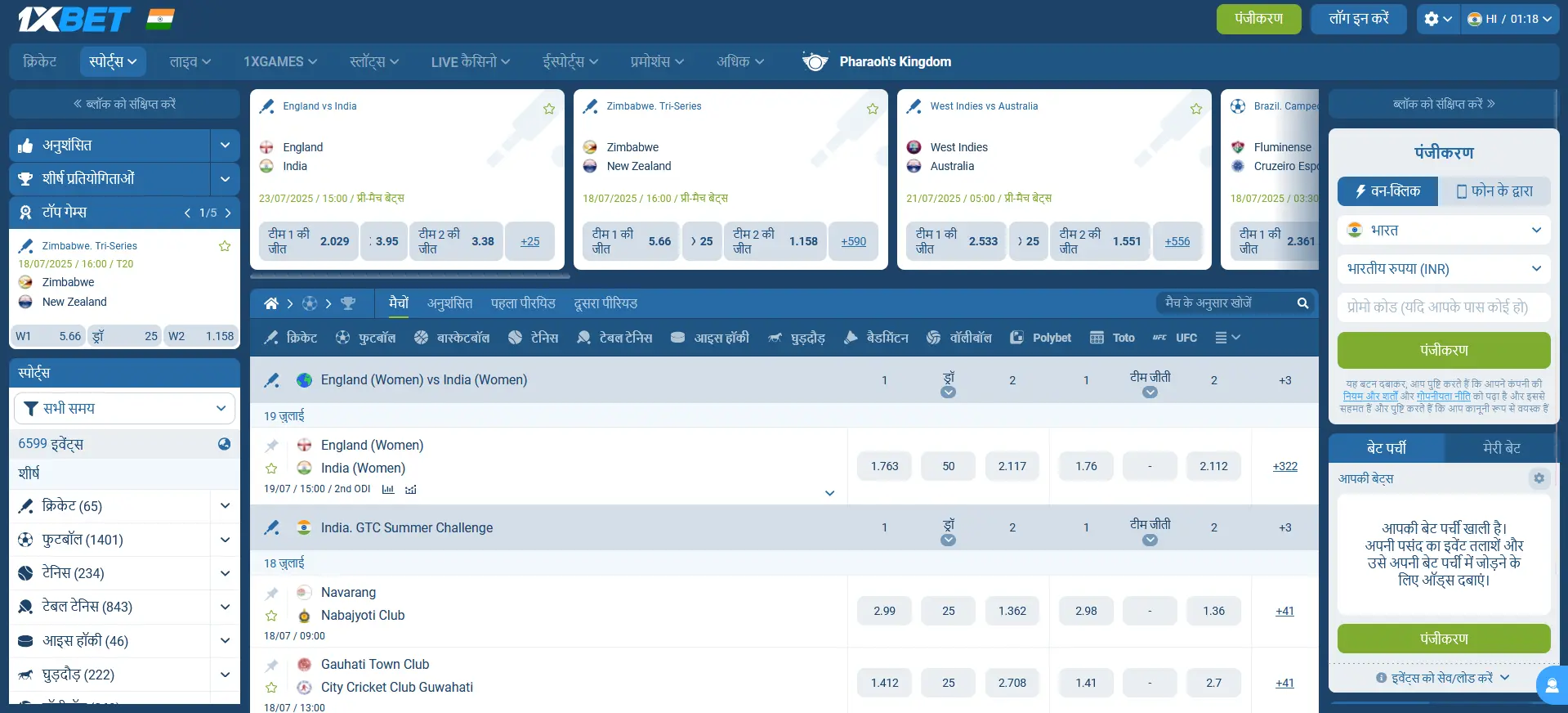
Task: Click the pin icon beside the Navarang match
Action: click(x=272, y=593)
